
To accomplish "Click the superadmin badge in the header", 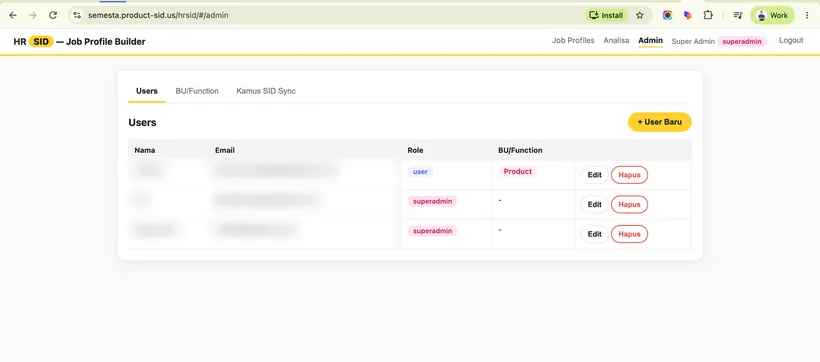I will pyautogui.click(x=742, y=41).
